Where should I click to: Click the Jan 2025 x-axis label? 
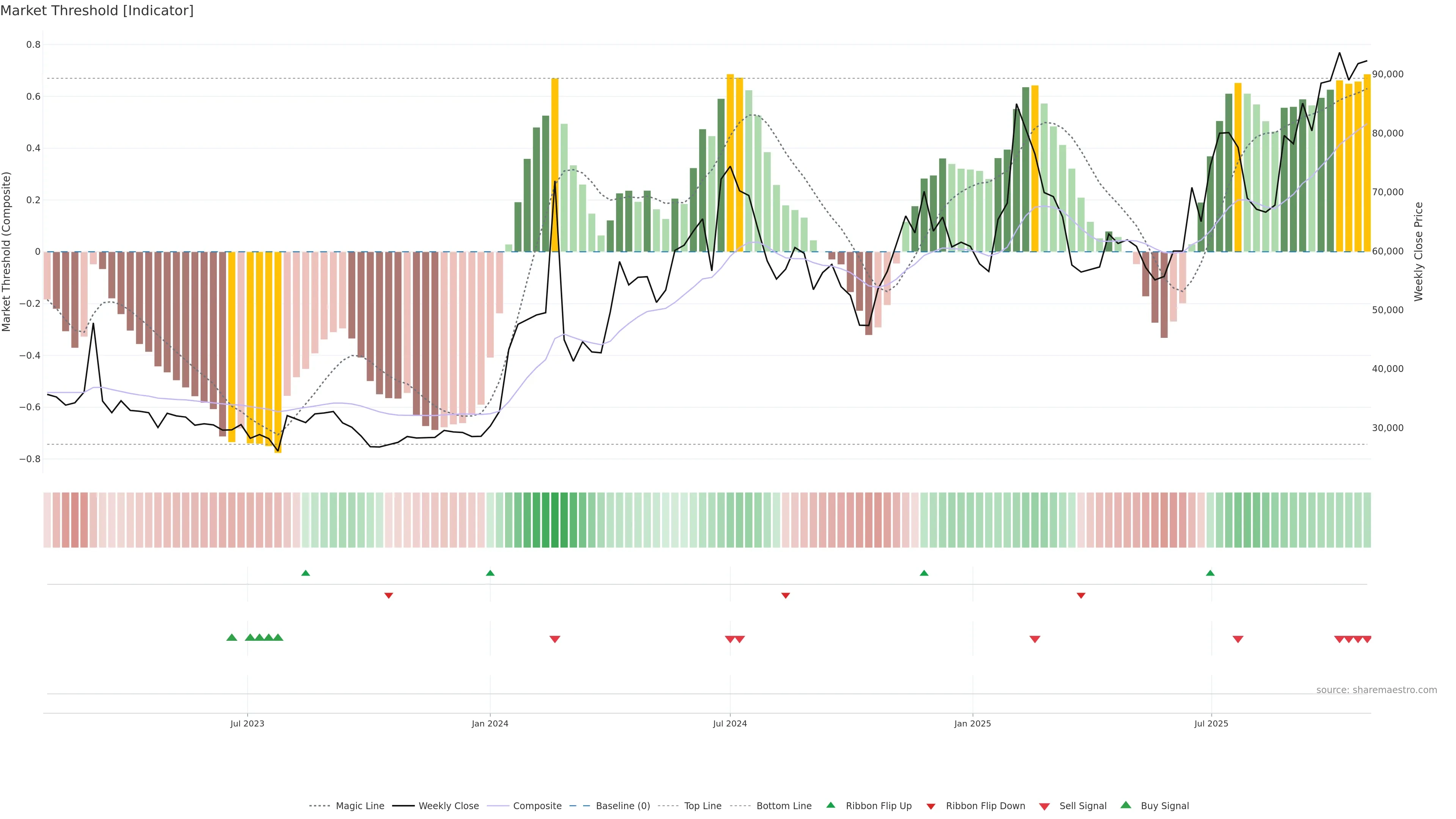[x=972, y=723]
